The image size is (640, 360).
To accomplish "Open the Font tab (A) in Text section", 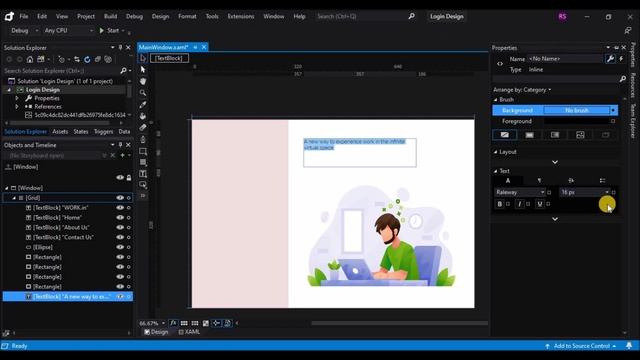I will coord(508,180).
